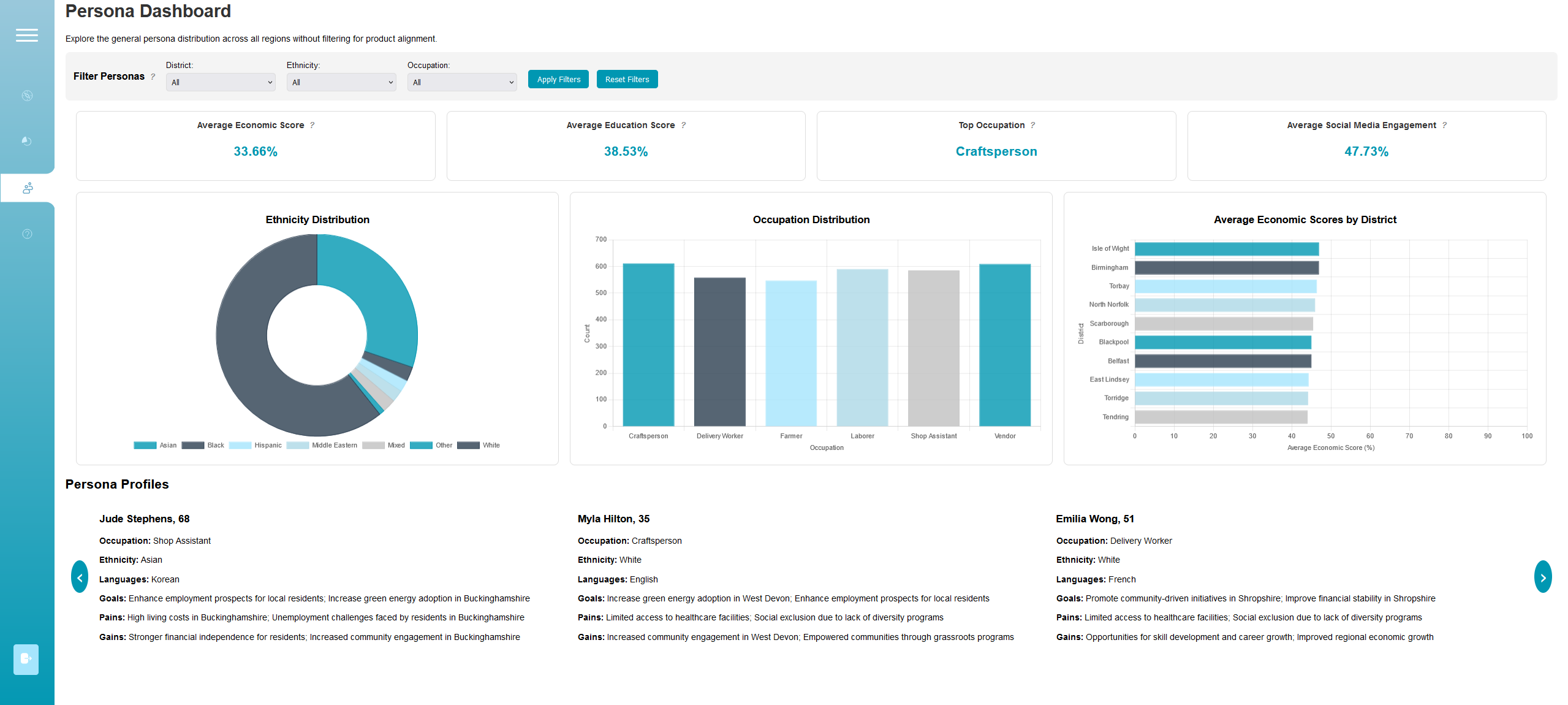
Task: Select persona name Emilia Wong, 51
Action: pos(1095,519)
